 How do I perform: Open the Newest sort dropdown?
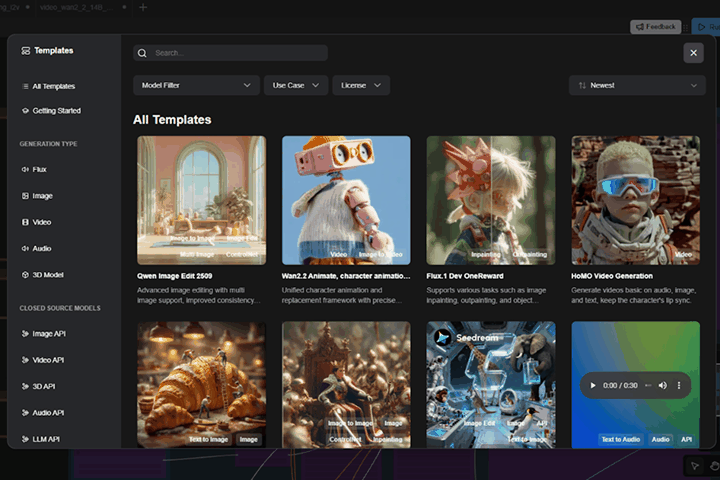coord(637,85)
